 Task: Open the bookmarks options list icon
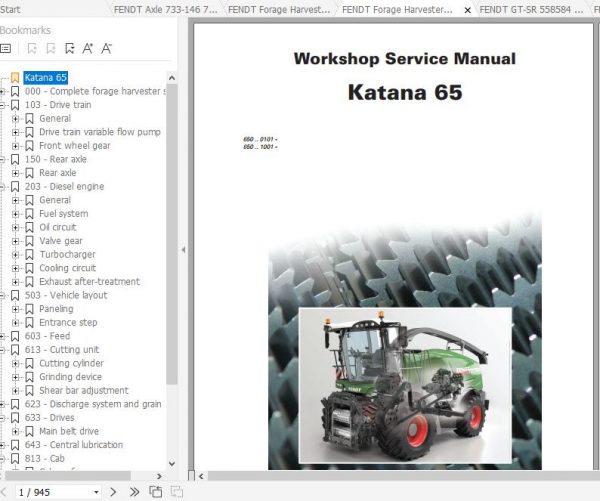(x=5, y=48)
